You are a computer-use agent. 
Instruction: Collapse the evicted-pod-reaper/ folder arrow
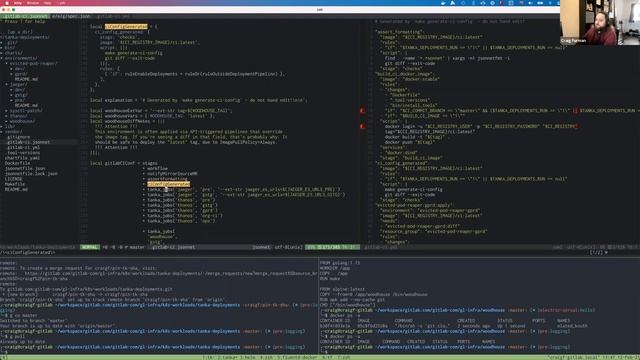7,64
